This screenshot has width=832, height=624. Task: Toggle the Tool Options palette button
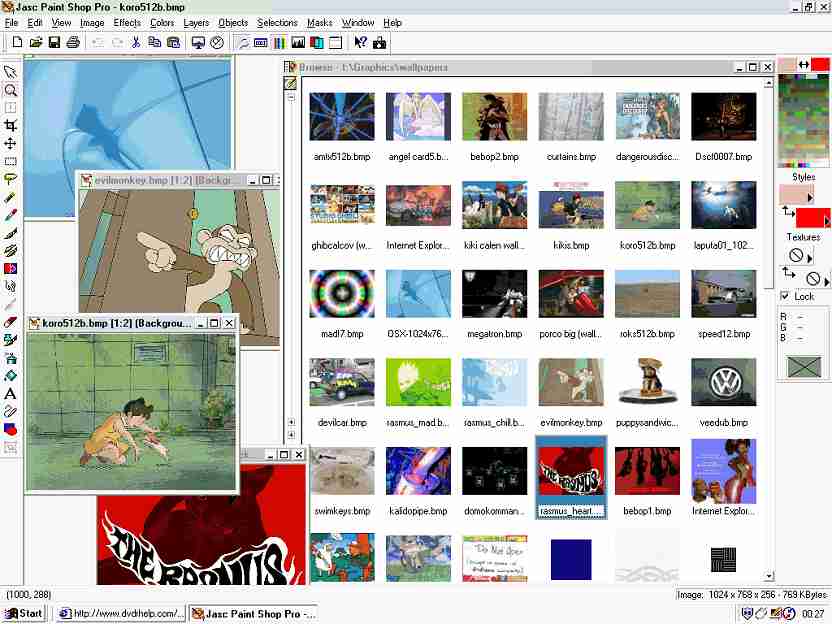(261, 42)
